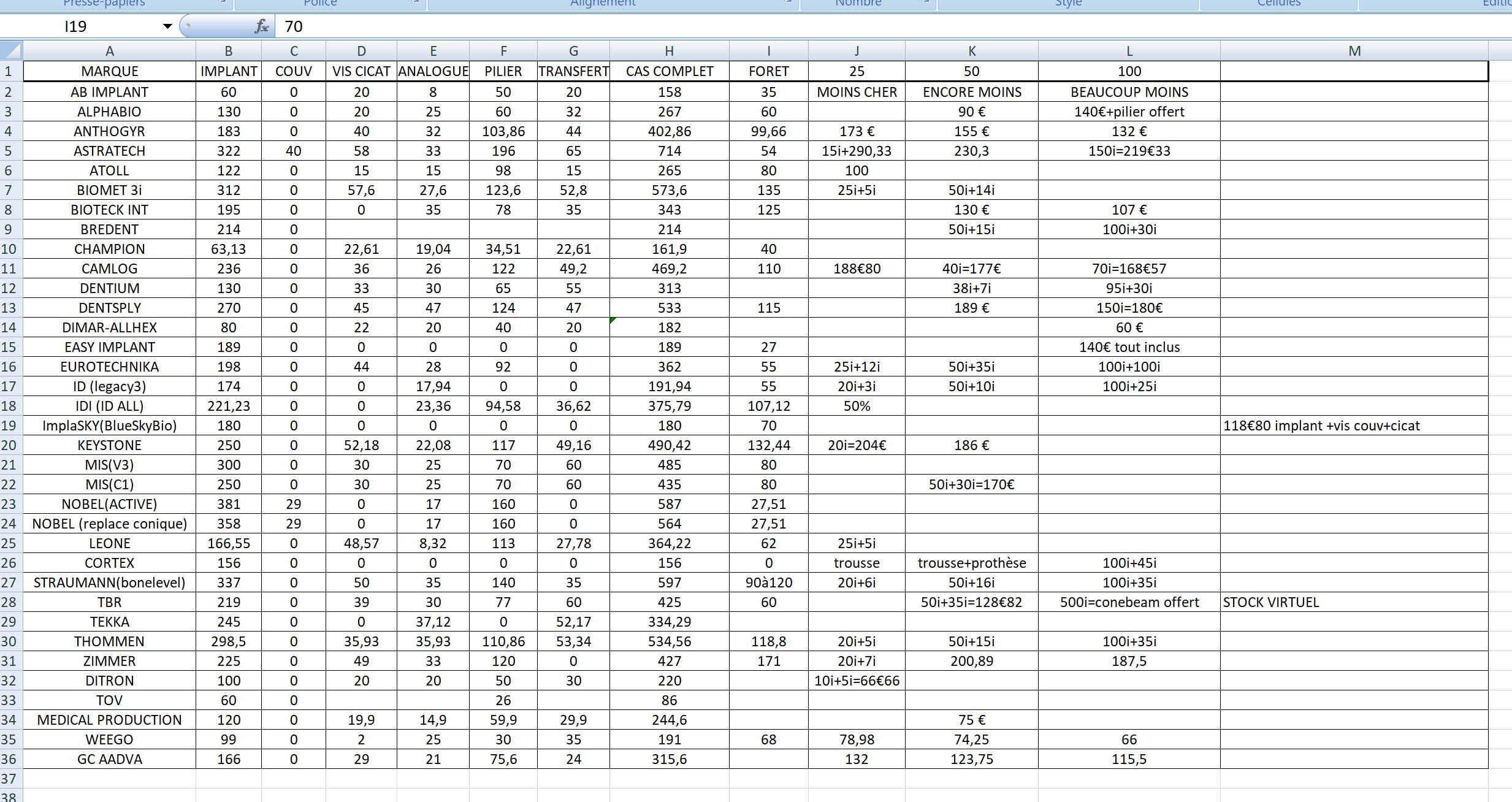Screen dimensions: 1512x802
Task: Select row 36 header
Action: pyautogui.click(x=10, y=759)
